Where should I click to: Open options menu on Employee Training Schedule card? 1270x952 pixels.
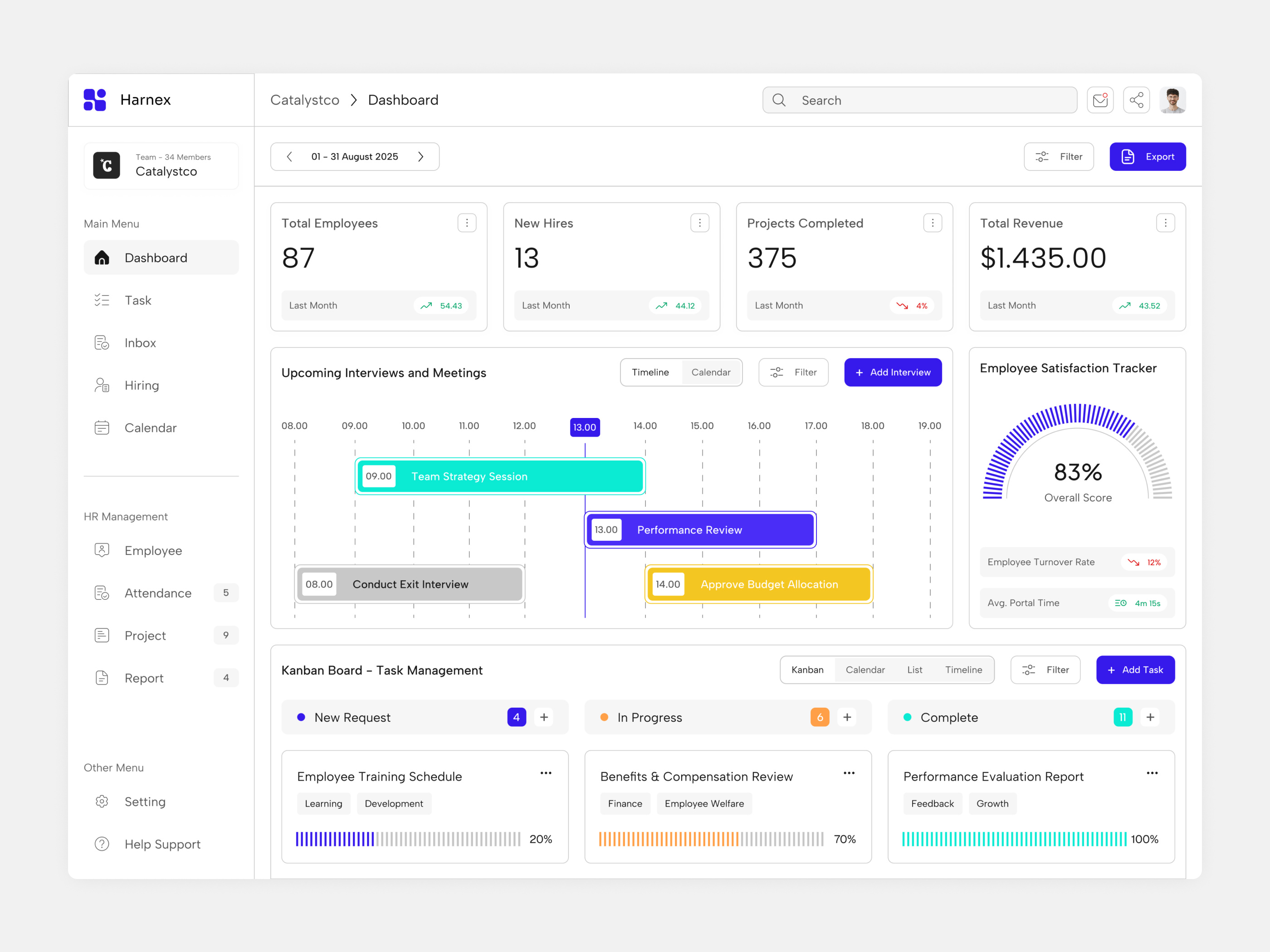pos(546,773)
